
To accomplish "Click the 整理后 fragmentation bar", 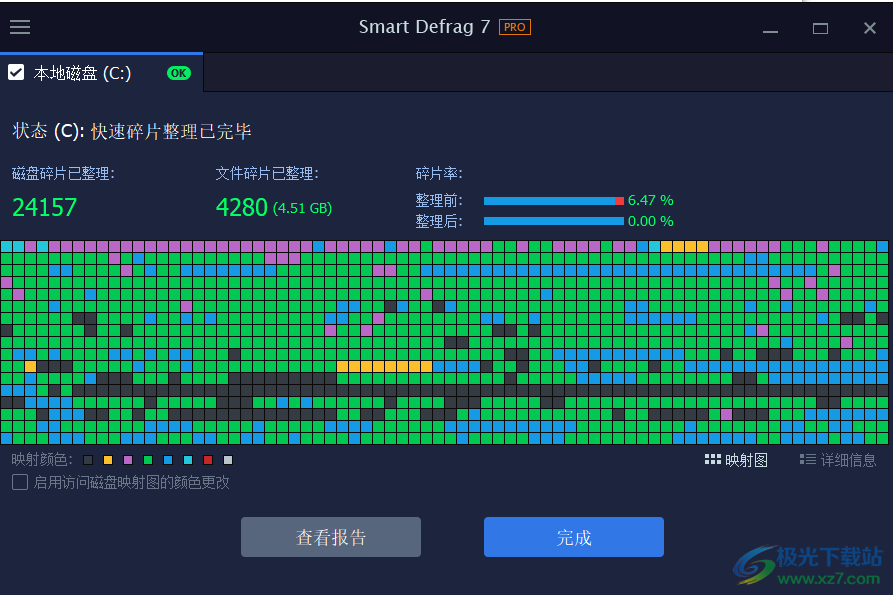I will (x=554, y=221).
